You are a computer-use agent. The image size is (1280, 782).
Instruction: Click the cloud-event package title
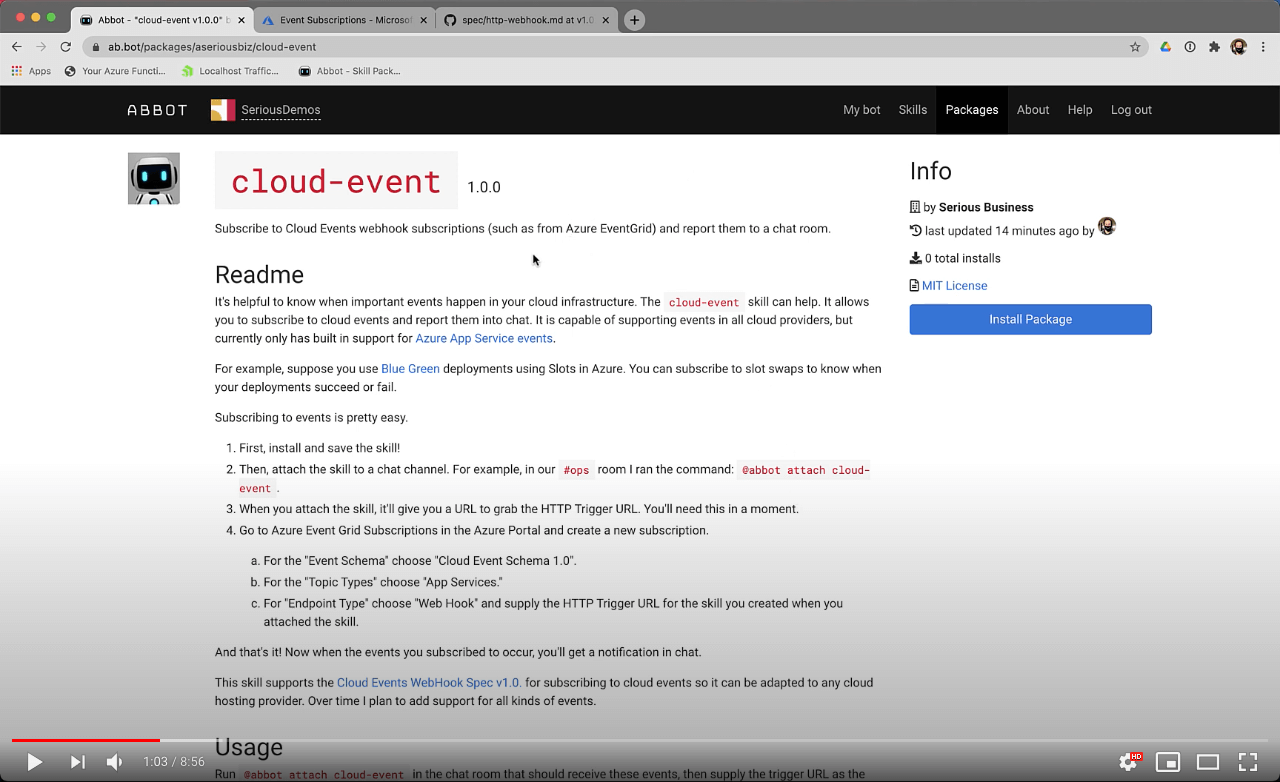336,181
